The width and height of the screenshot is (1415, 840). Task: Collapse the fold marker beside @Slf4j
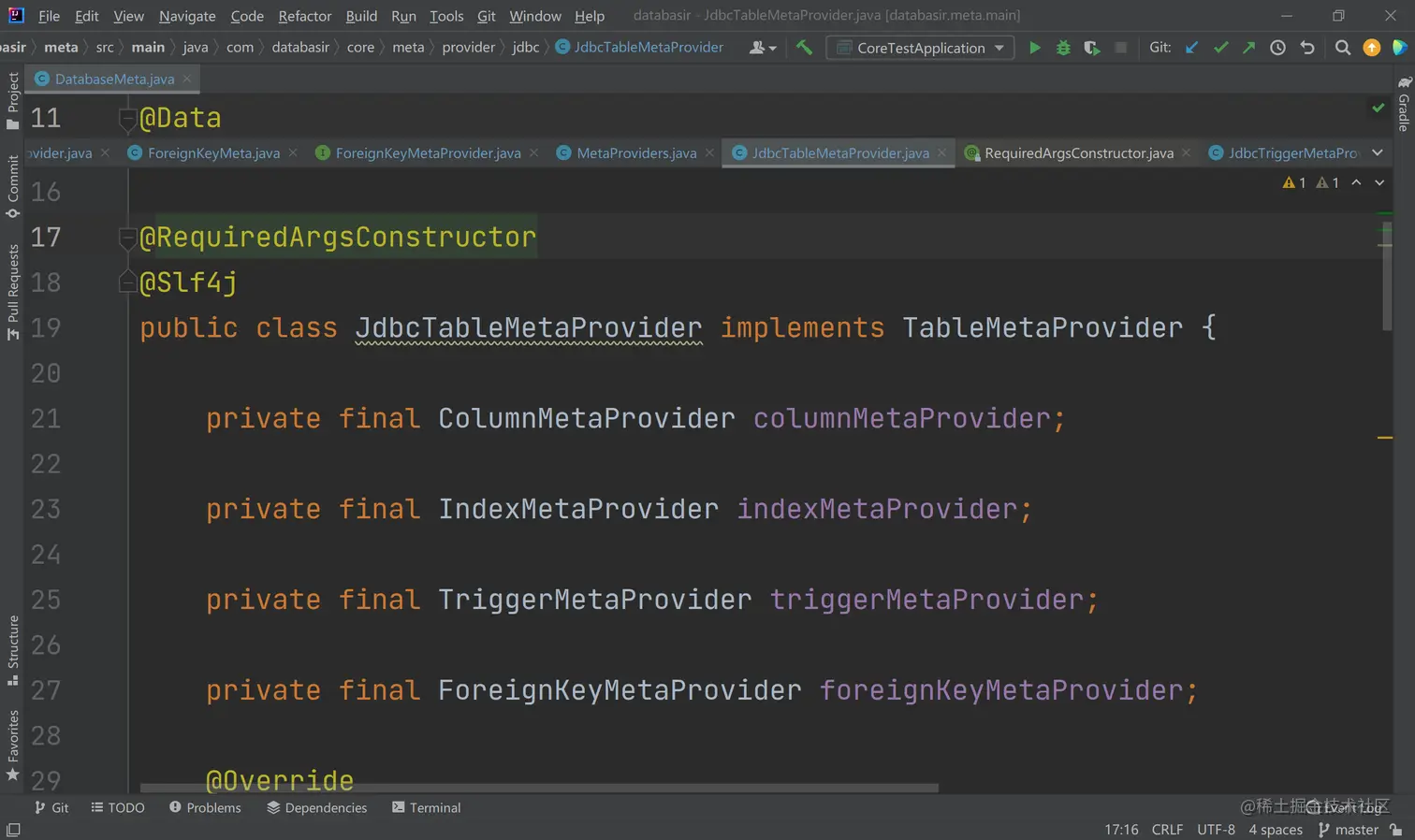(128, 282)
